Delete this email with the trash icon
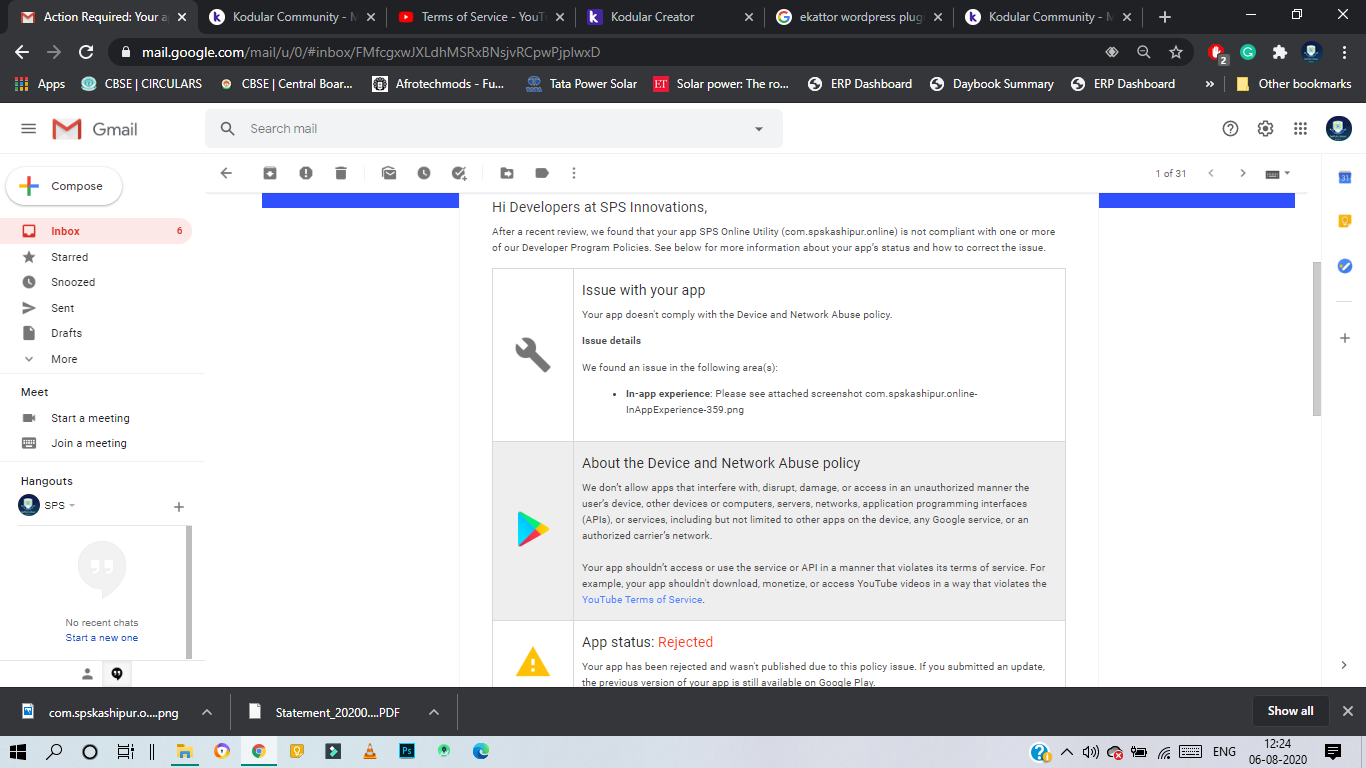 [341, 173]
